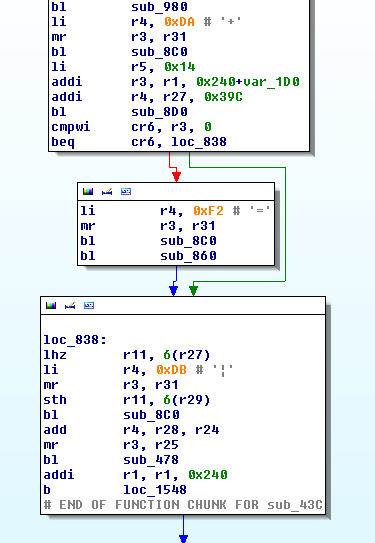The height and width of the screenshot is (543, 375).
Task: Click the group nodes icon in the 0xF2 node header
Action: click(126, 192)
